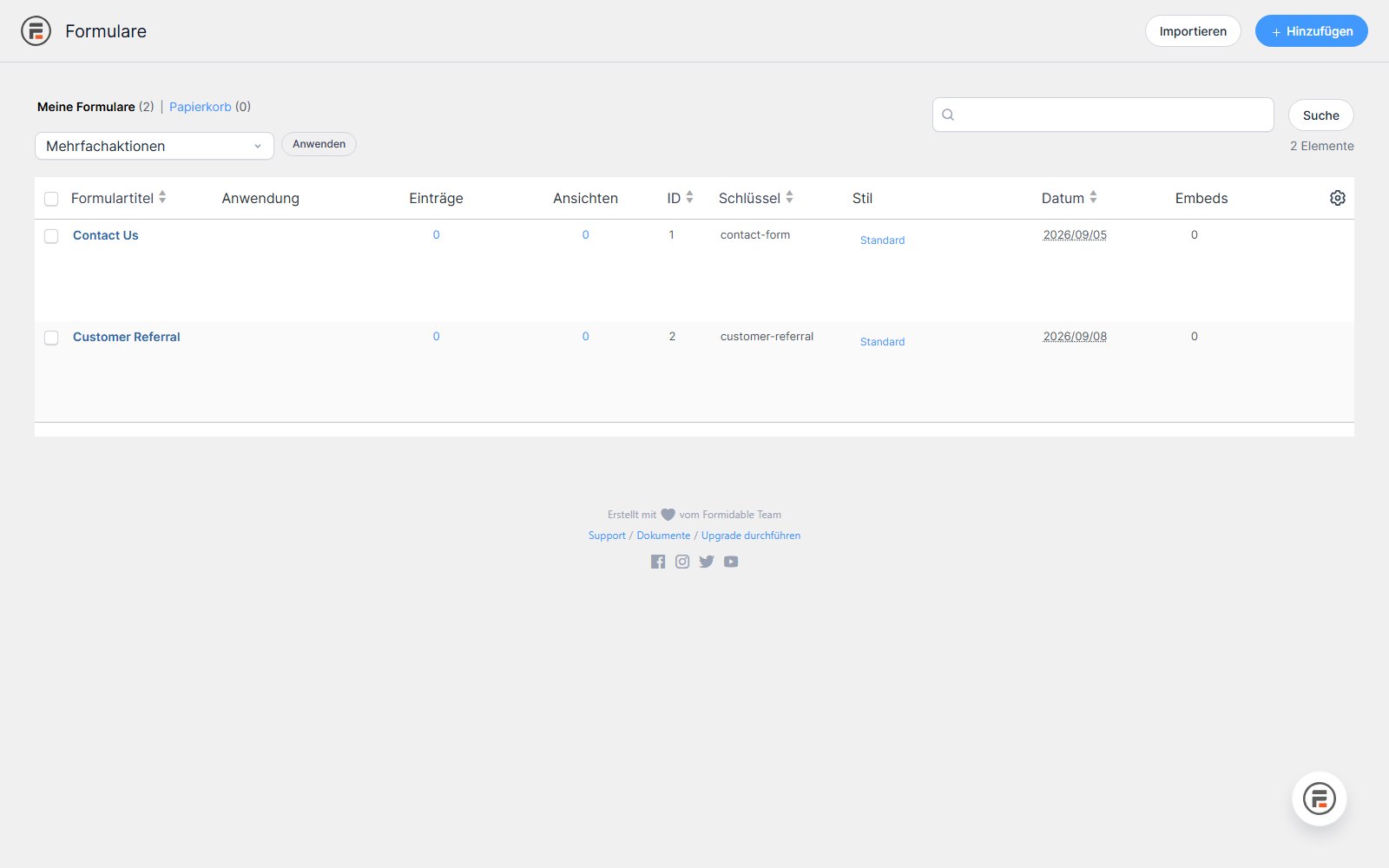Click the Formidable Forms logo in header

point(36,31)
